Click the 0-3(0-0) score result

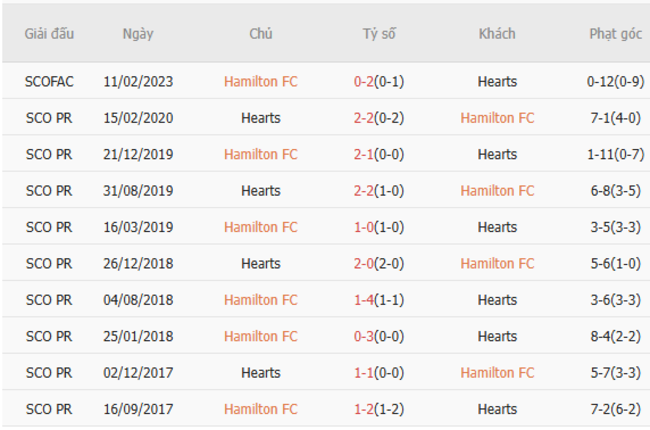coord(379,336)
